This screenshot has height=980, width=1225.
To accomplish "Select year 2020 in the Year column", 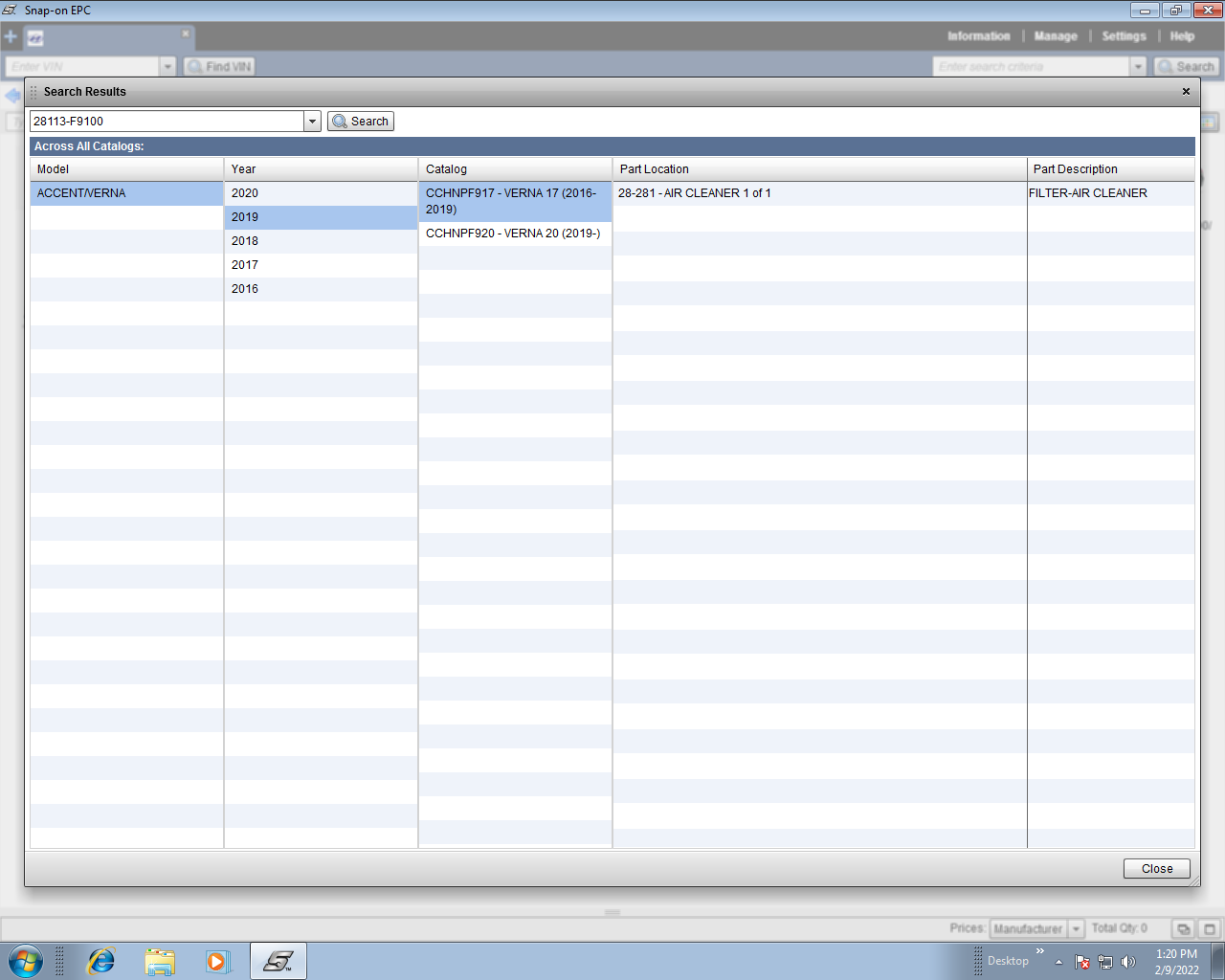I will (x=321, y=193).
